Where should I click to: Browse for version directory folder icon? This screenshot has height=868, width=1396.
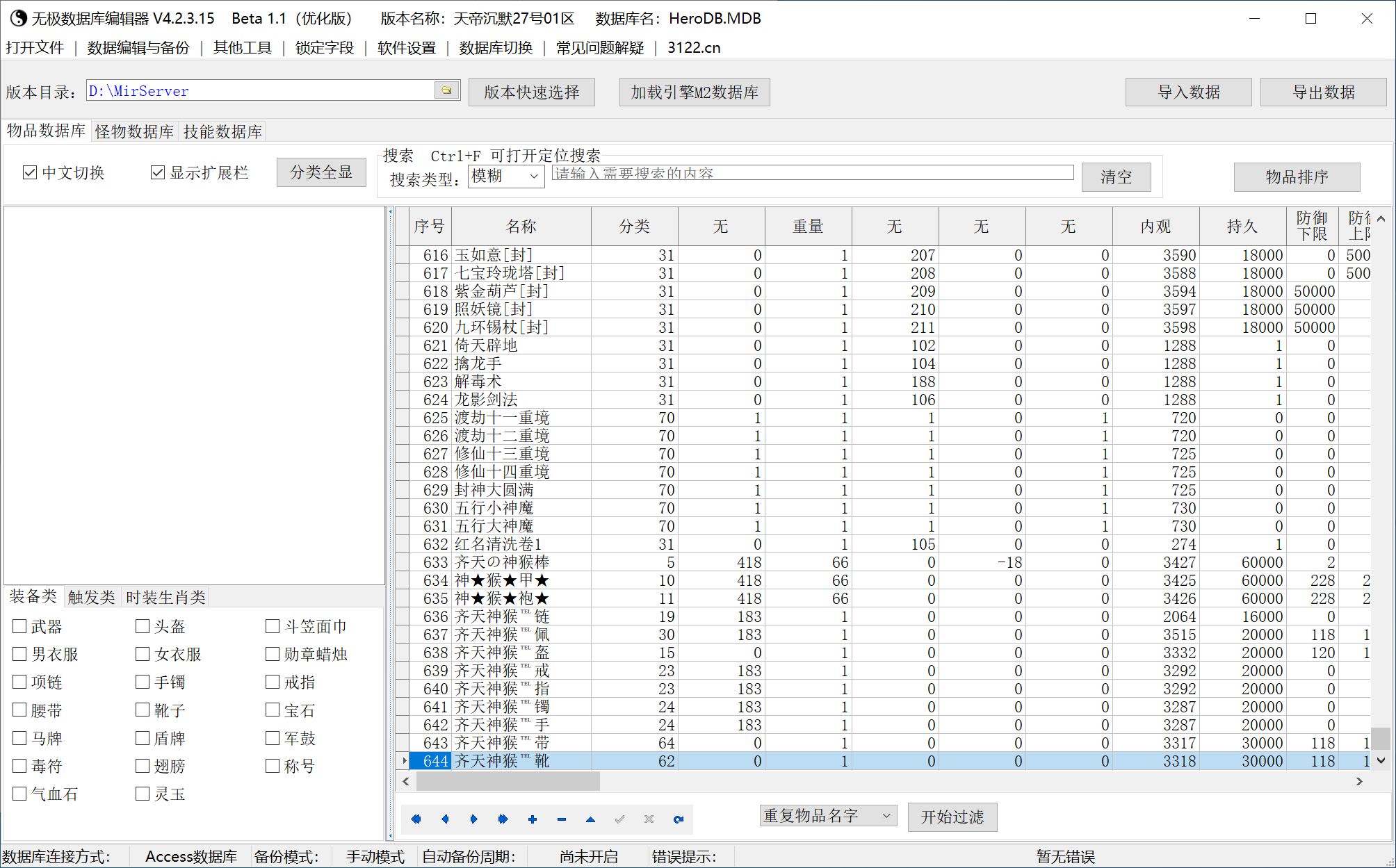click(x=446, y=90)
